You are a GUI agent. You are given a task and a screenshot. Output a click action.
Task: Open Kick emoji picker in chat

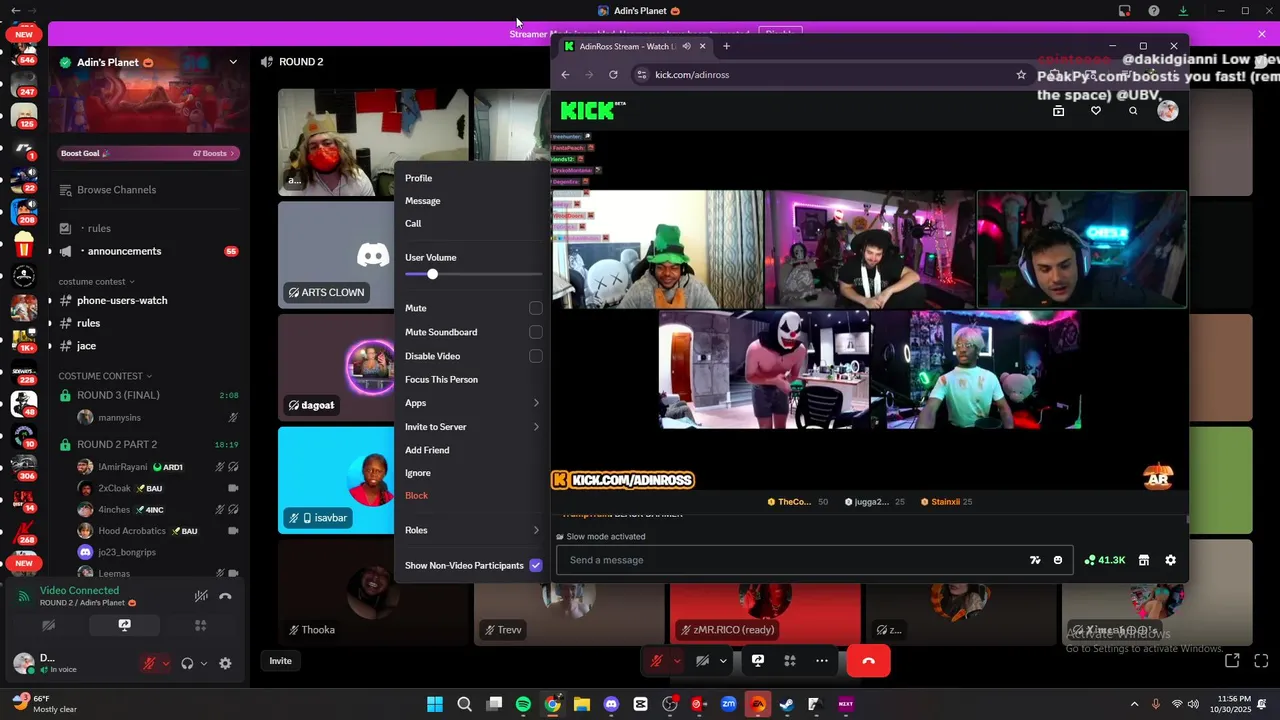pos(1058,560)
